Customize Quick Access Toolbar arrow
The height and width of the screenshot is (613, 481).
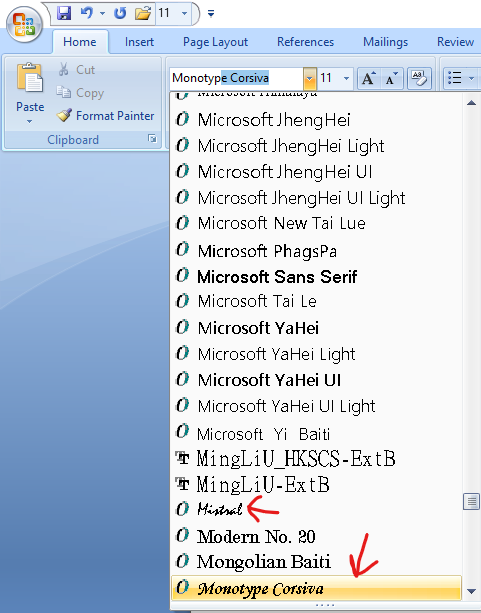(x=211, y=14)
